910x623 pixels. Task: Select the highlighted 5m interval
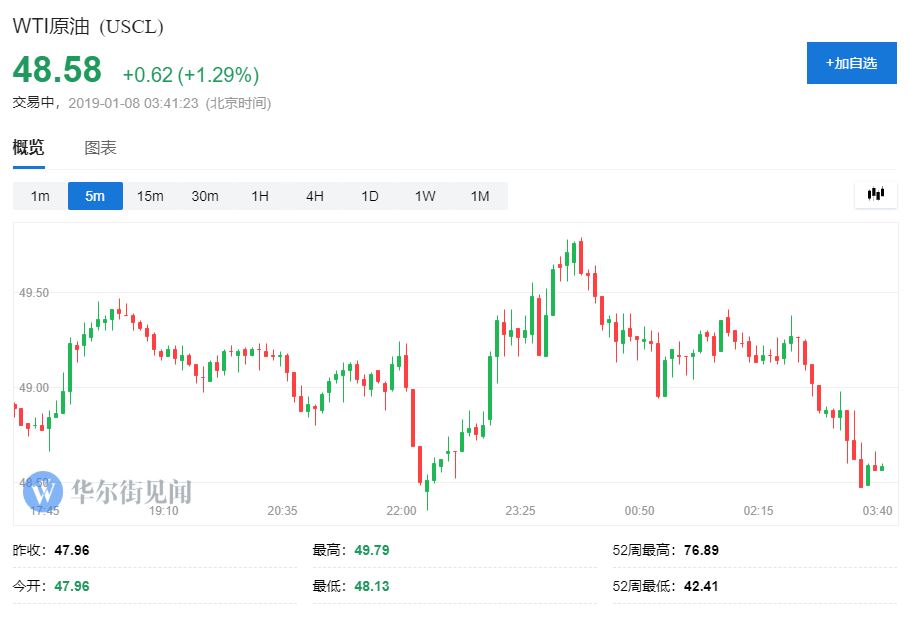[x=95, y=196]
